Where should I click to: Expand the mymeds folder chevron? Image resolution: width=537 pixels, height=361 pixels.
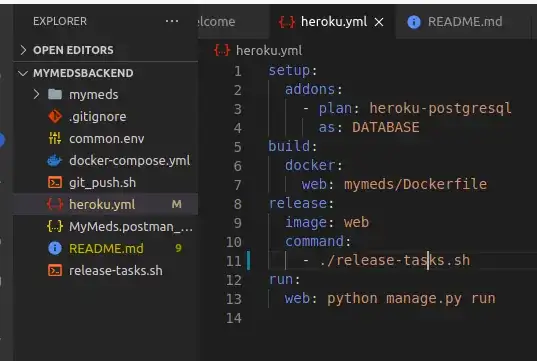pyautogui.click(x=36, y=94)
